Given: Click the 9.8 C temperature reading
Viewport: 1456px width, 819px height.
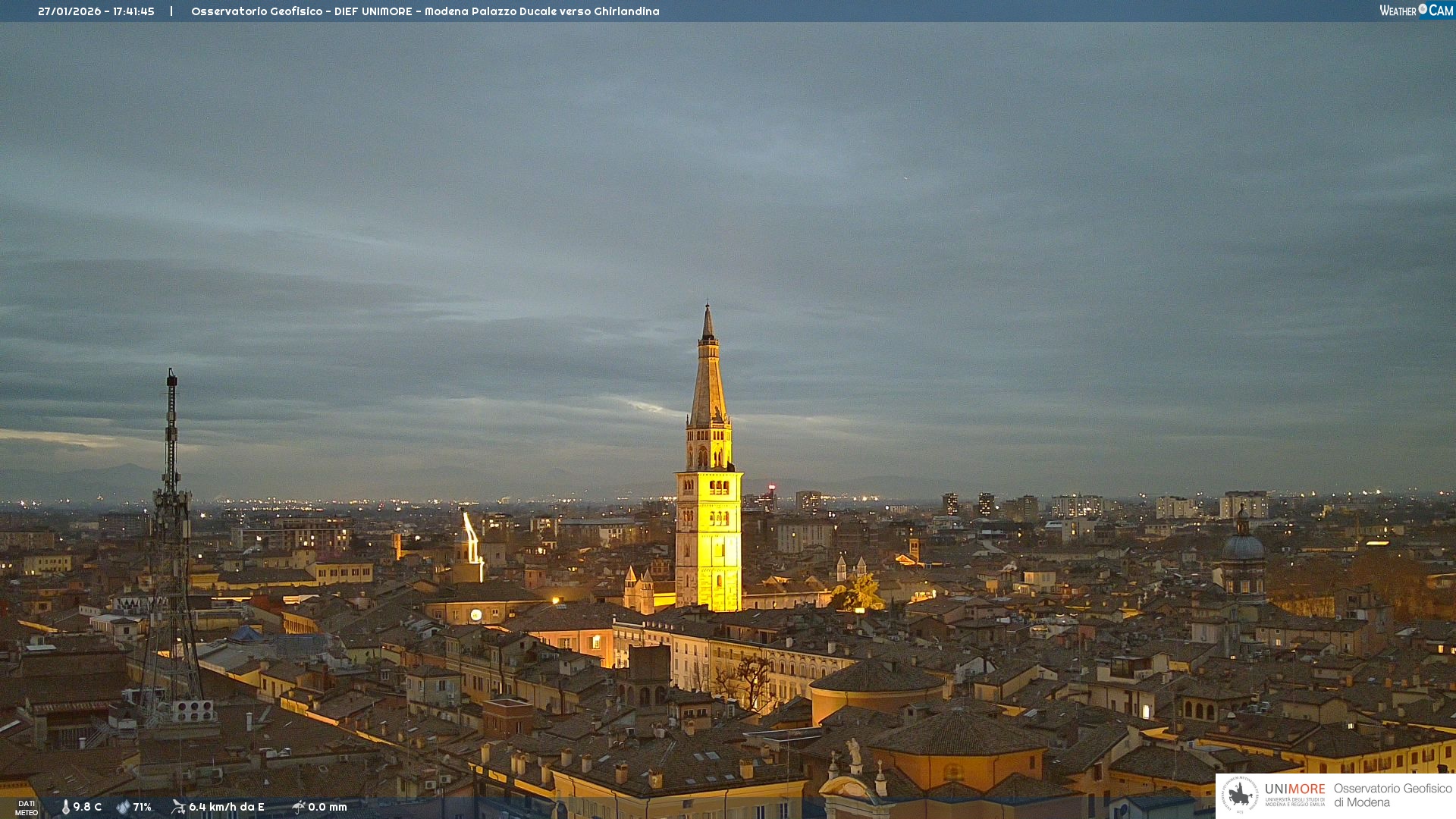Looking at the screenshot, I should [87, 807].
